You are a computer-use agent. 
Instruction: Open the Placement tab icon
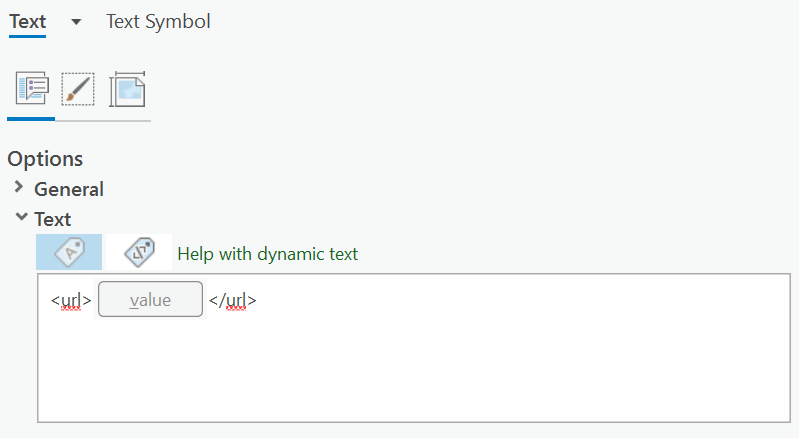[x=127, y=90]
